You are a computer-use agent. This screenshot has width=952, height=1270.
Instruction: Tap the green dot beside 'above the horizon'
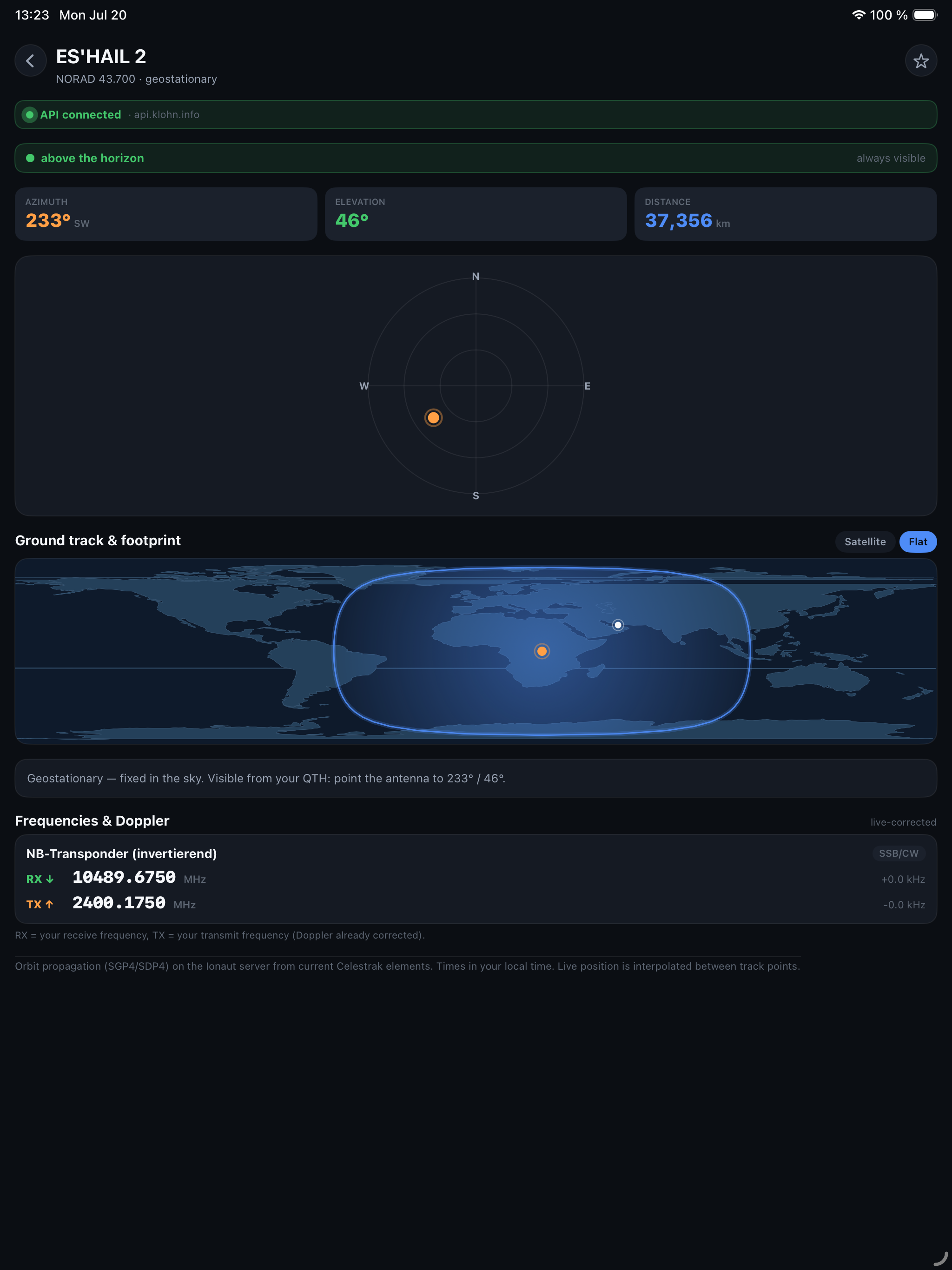point(30,158)
